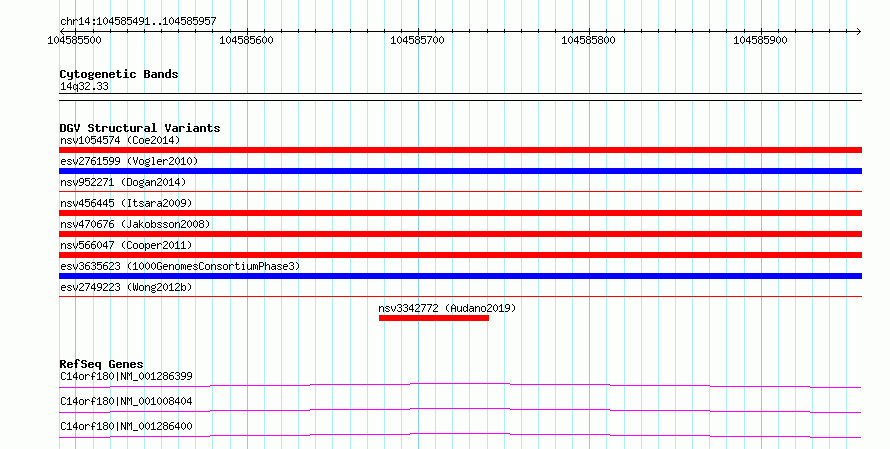This screenshot has height=449, width=890.
Task: Open the nsv456445 (Itsara2009) variant label
Action: (x=126, y=203)
